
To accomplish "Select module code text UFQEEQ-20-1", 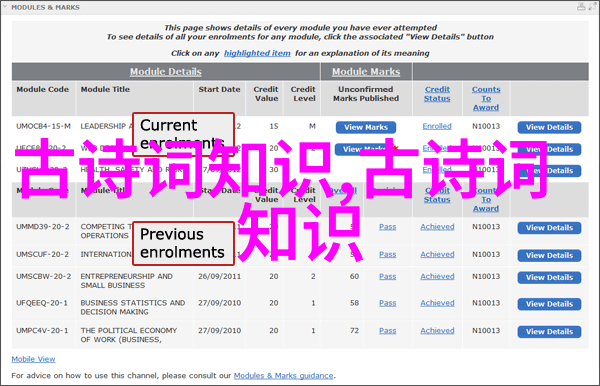I will [x=42, y=303].
